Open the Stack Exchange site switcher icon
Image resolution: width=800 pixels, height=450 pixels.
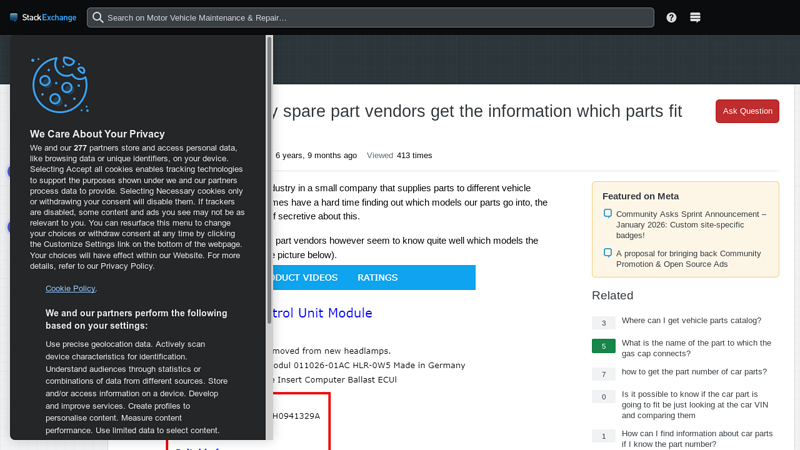point(695,17)
